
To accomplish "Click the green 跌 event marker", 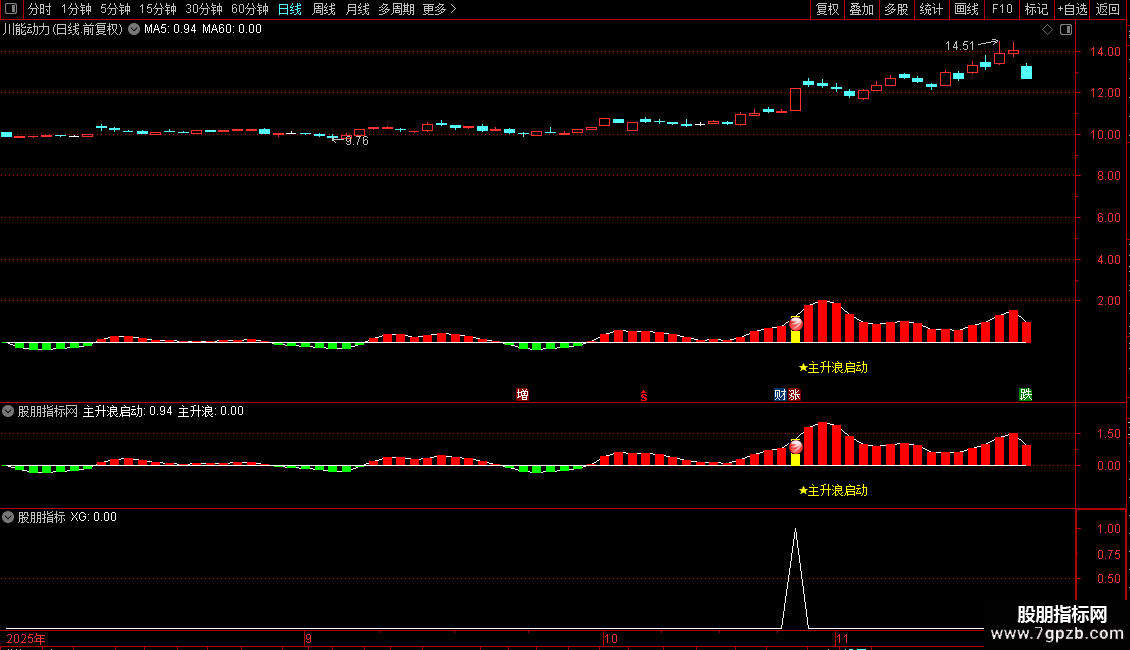I will point(1026,394).
